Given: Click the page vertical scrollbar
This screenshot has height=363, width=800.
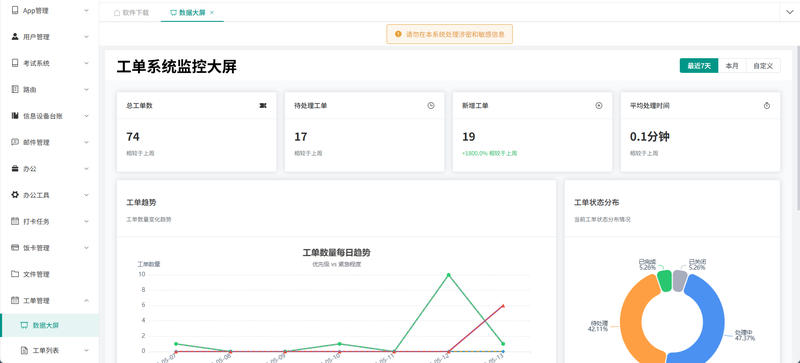Looking at the screenshot, I should pyautogui.click(x=797, y=128).
